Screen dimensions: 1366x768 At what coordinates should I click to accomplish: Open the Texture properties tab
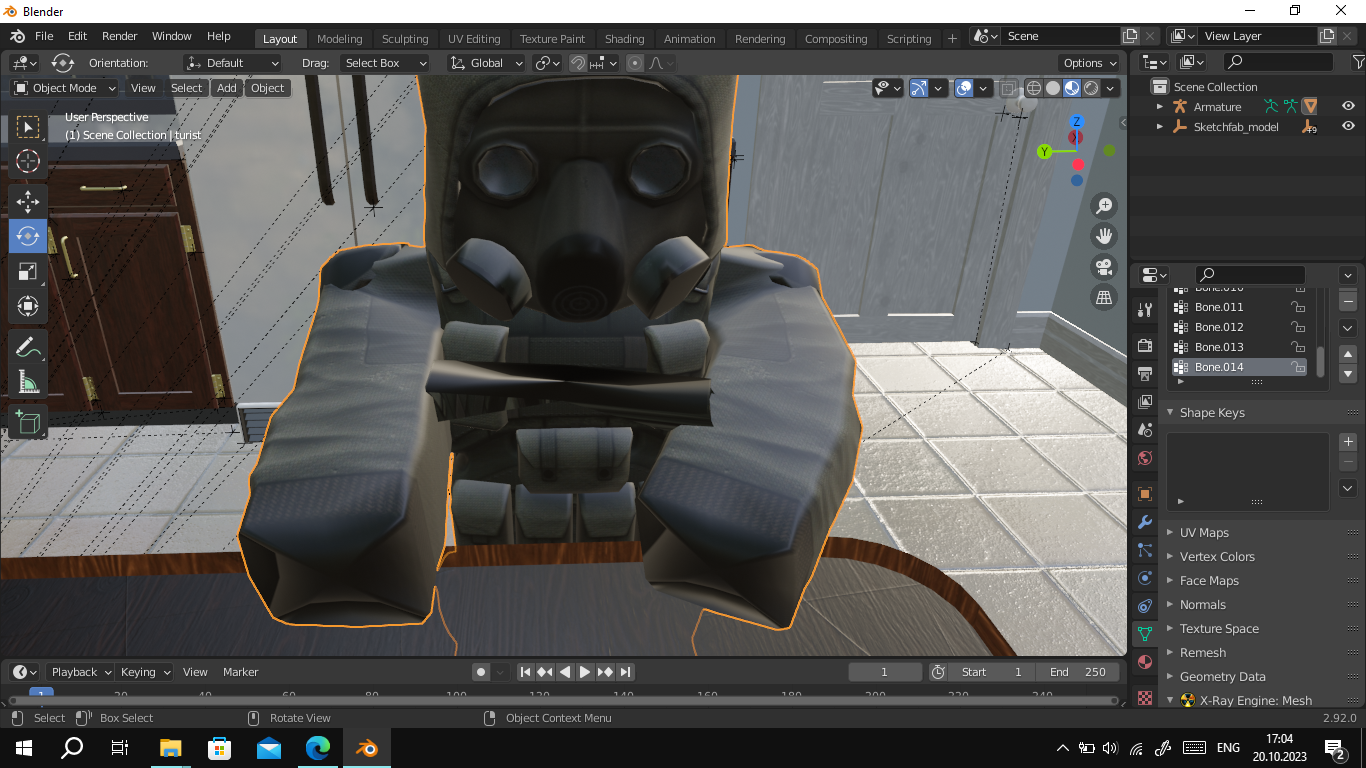point(1145,697)
